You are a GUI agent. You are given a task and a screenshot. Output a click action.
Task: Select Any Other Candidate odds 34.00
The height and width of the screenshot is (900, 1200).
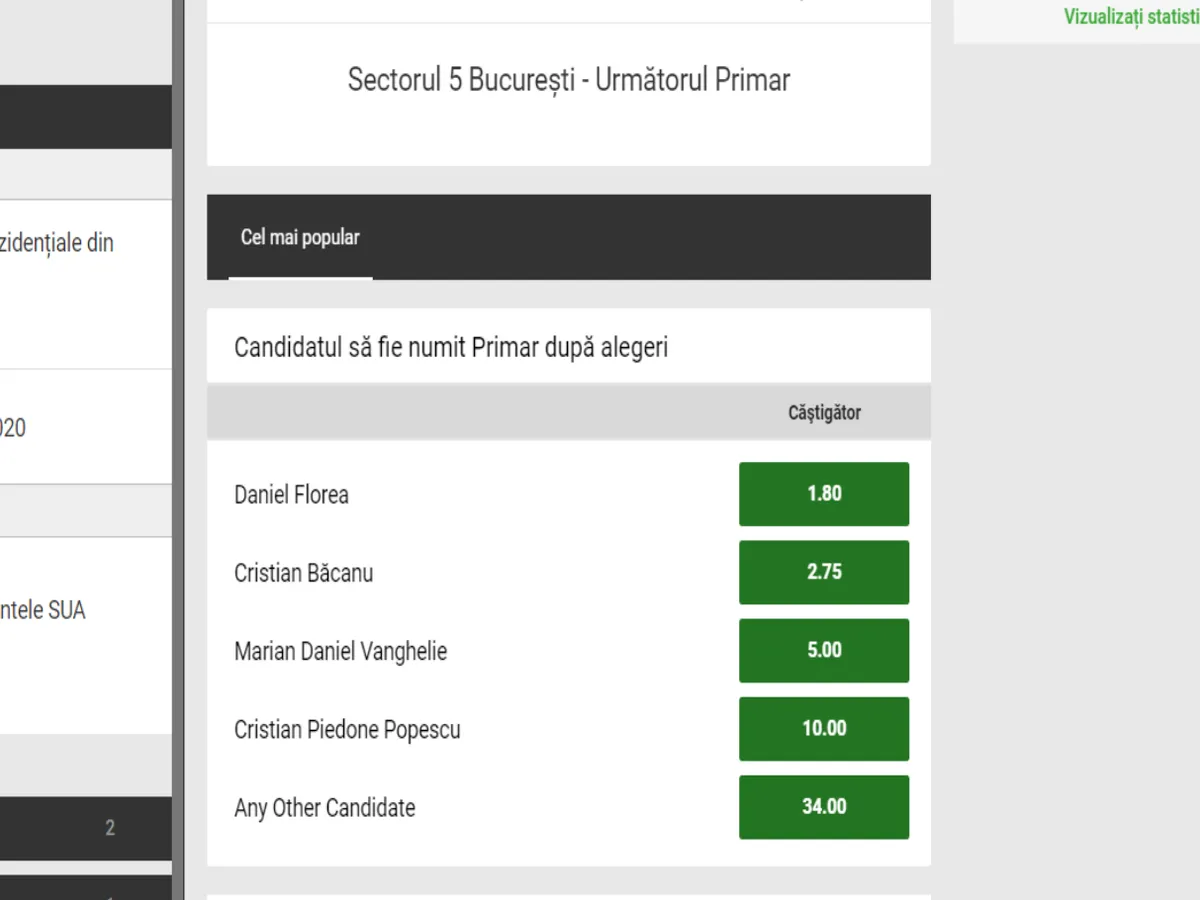coord(823,806)
